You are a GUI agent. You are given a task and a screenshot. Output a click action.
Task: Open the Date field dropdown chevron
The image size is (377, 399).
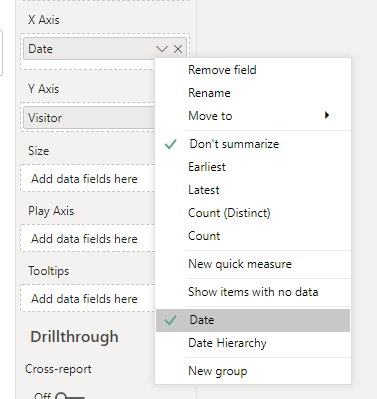pos(162,49)
